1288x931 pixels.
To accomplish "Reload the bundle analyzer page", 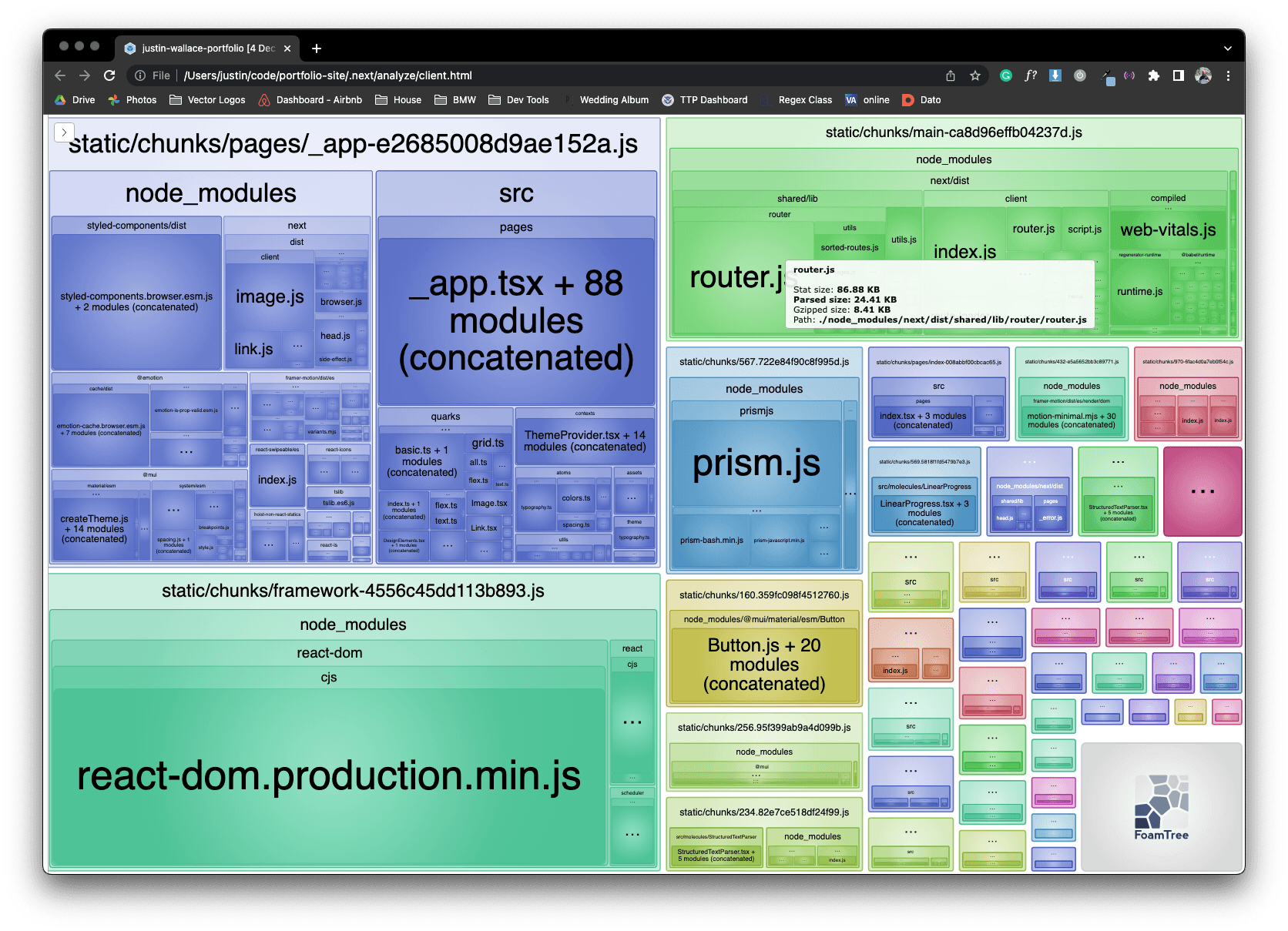I will [x=109, y=75].
